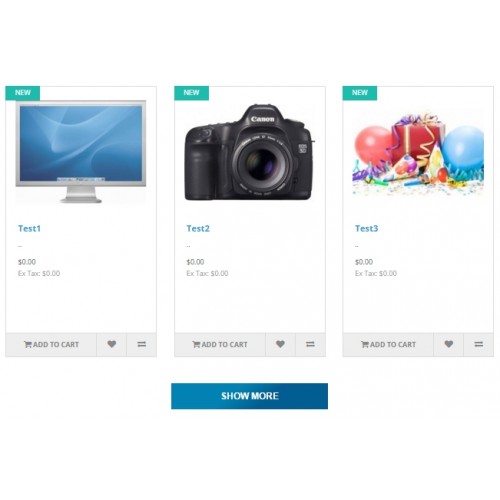The height and width of the screenshot is (500, 500).
Task: Click the Show More button
Action: point(249,396)
